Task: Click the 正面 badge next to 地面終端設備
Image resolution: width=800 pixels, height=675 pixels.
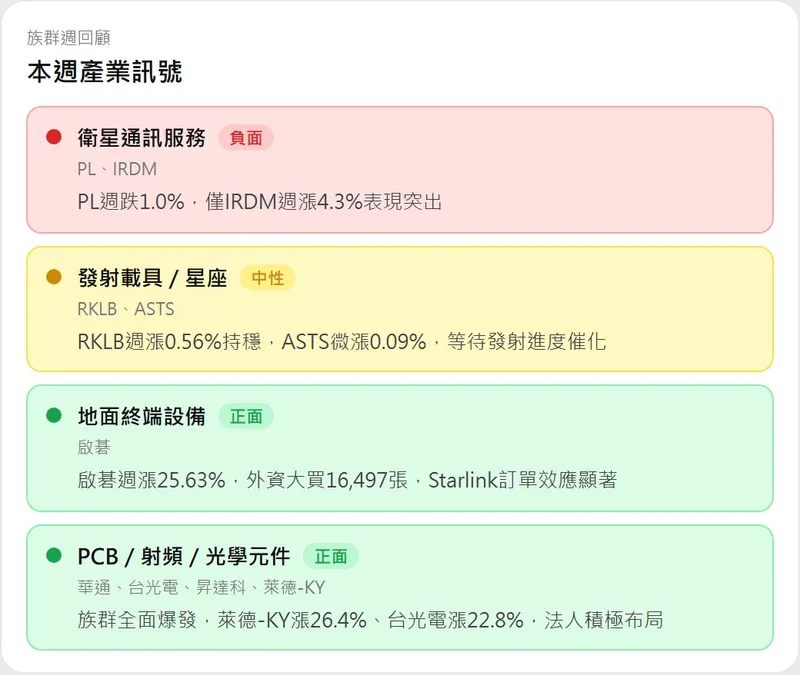Action: coord(246,417)
